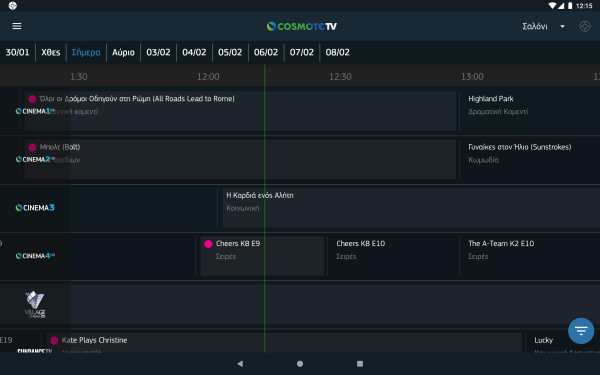Select the 08/02 date tab
600x375 pixels.
click(x=338, y=52)
